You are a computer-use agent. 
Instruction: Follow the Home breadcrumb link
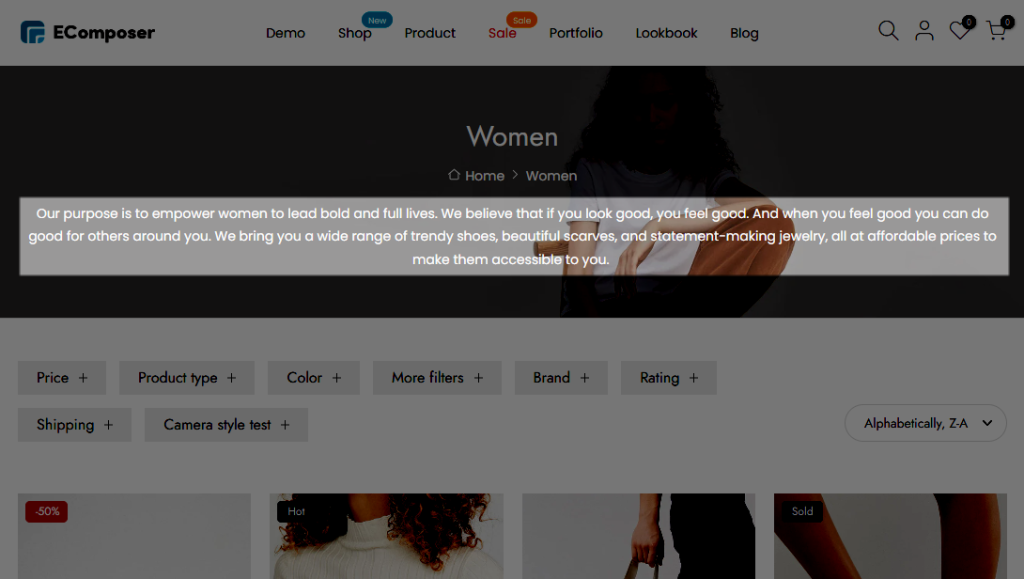tap(485, 176)
